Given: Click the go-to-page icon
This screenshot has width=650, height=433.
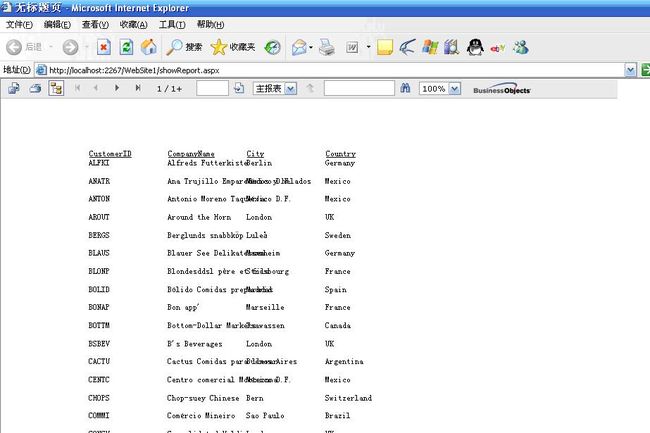Looking at the screenshot, I should click(239, 88).
